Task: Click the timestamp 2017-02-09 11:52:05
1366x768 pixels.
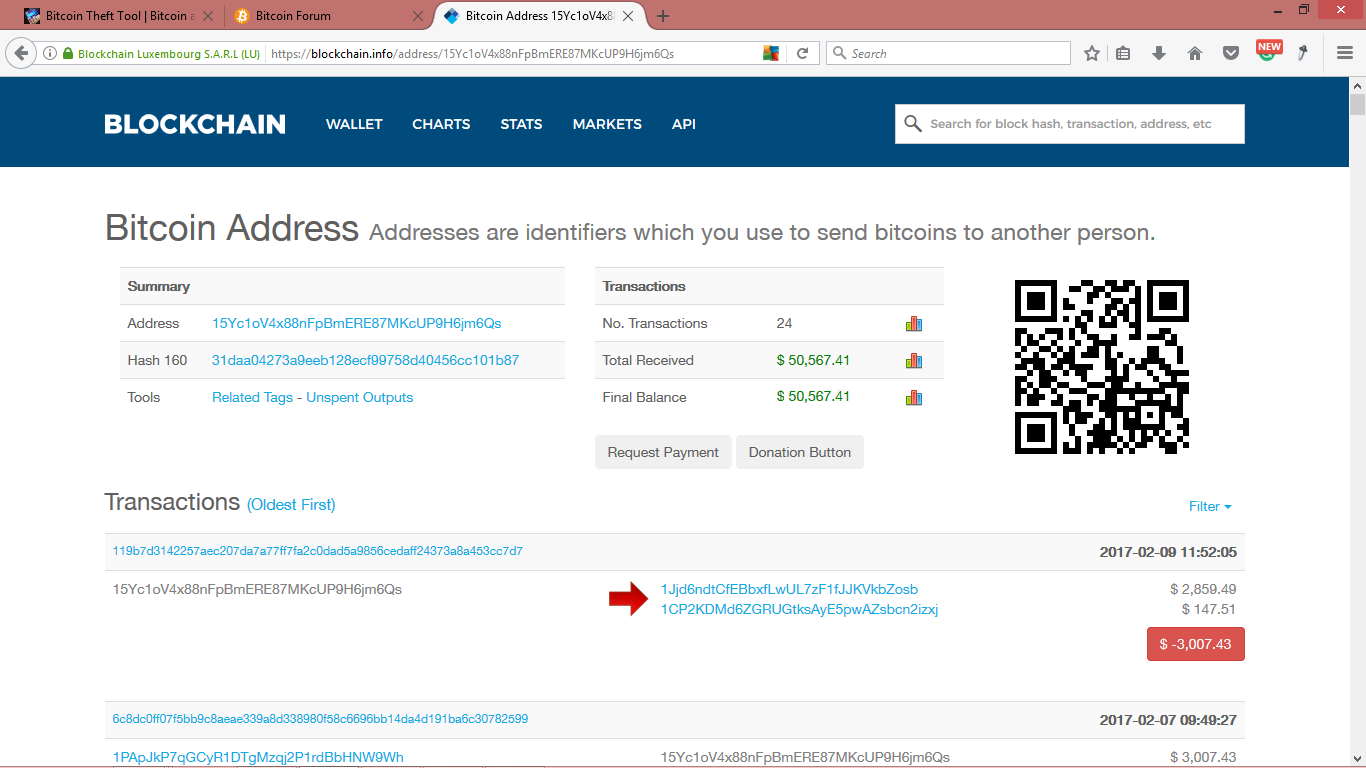Action: pyautogui.click(x=1168, y=552)
